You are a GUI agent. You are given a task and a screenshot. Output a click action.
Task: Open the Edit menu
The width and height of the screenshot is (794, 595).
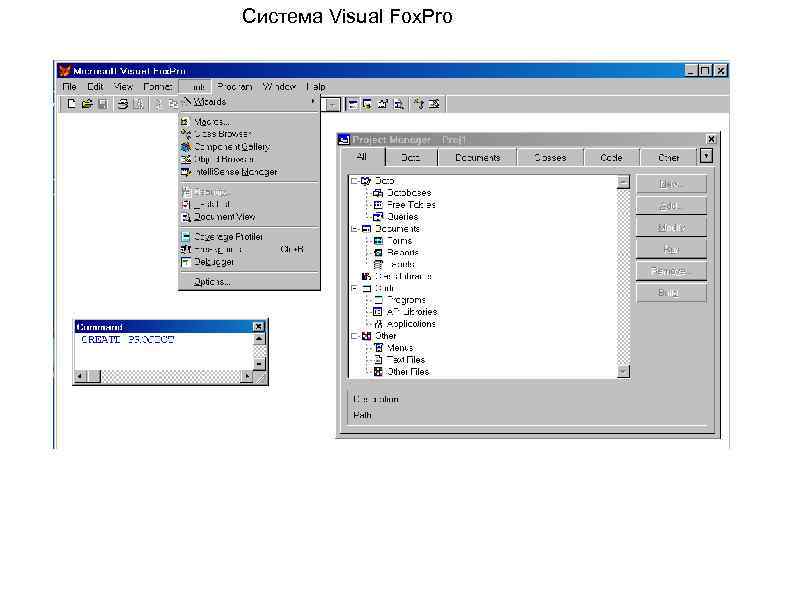pyautogui.click(x=95, y=87)
